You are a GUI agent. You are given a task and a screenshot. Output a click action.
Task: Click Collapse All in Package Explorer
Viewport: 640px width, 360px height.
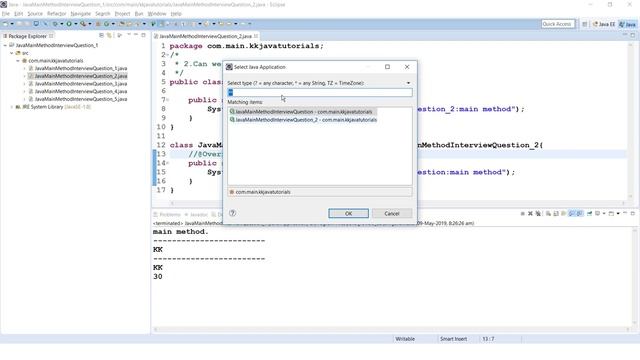pos(101,36)
